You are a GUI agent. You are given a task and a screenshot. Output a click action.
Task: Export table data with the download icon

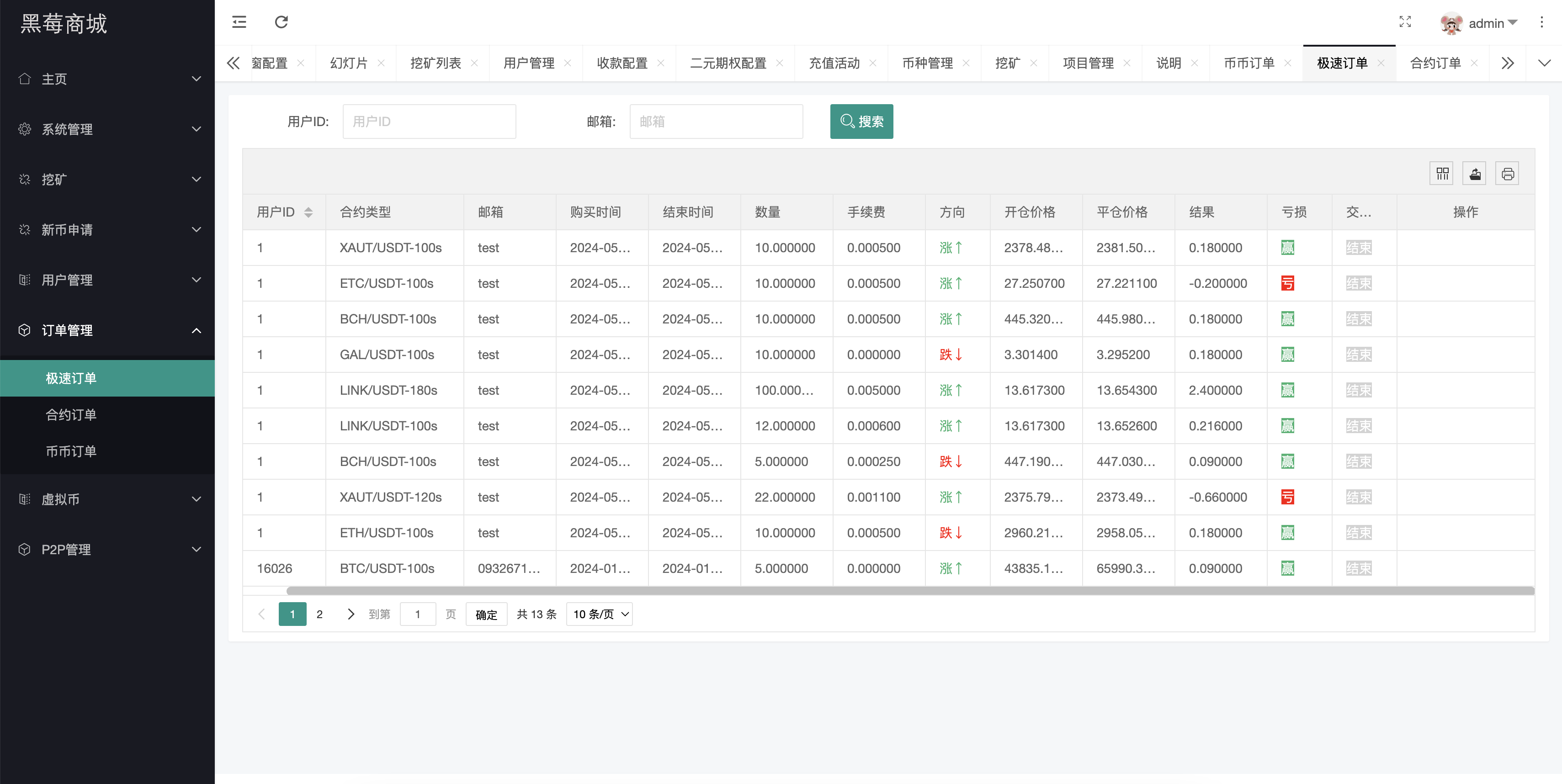(1474, 173)
